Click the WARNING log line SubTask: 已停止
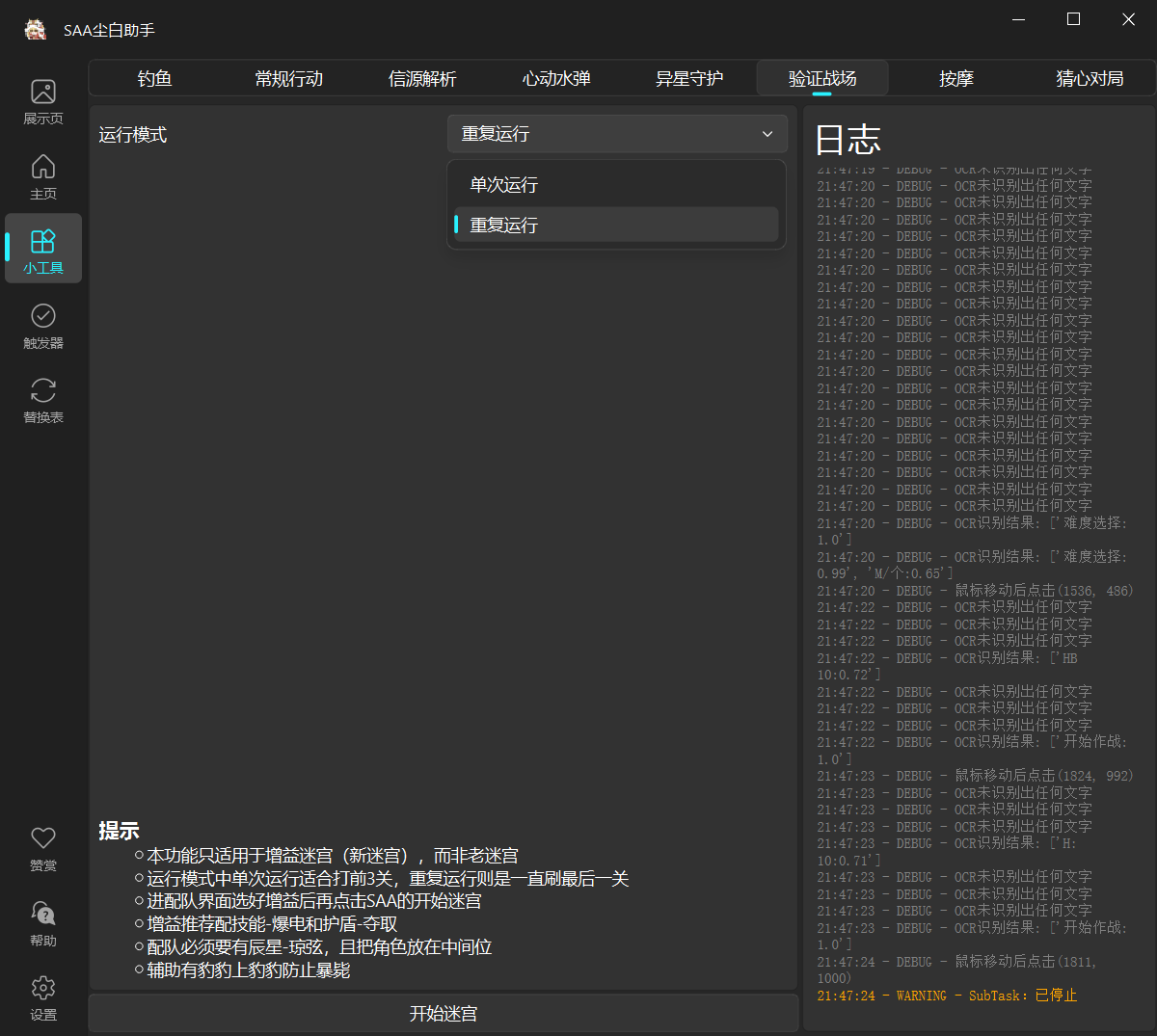 tap(947, 996)
